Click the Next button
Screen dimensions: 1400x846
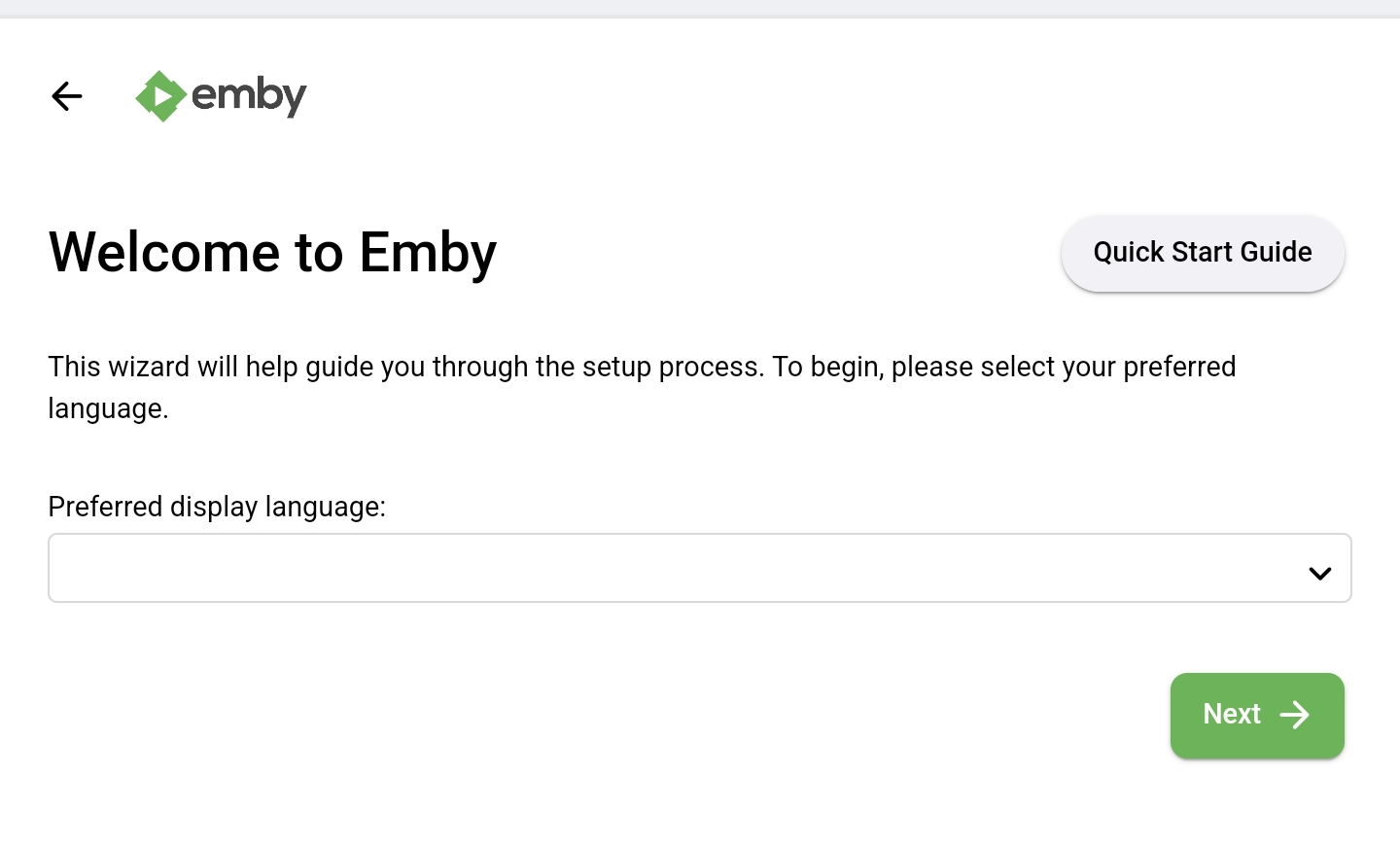pos(1257,715)
